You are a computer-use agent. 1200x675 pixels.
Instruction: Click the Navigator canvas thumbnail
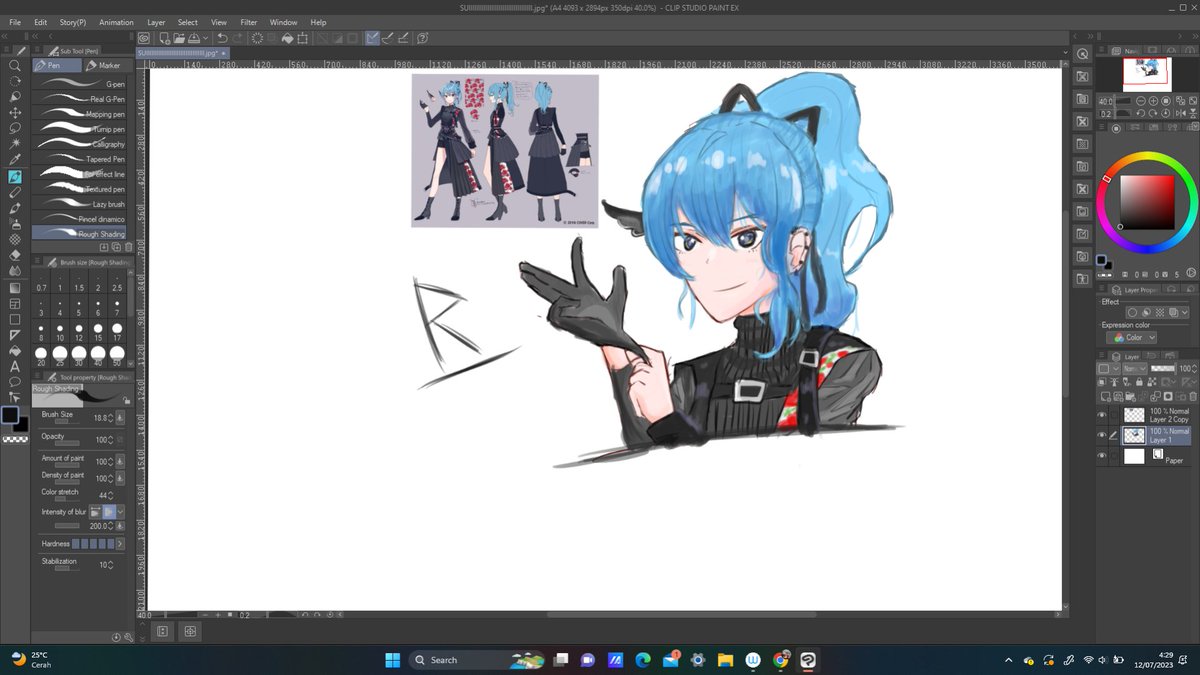[x=1147, y=74]
